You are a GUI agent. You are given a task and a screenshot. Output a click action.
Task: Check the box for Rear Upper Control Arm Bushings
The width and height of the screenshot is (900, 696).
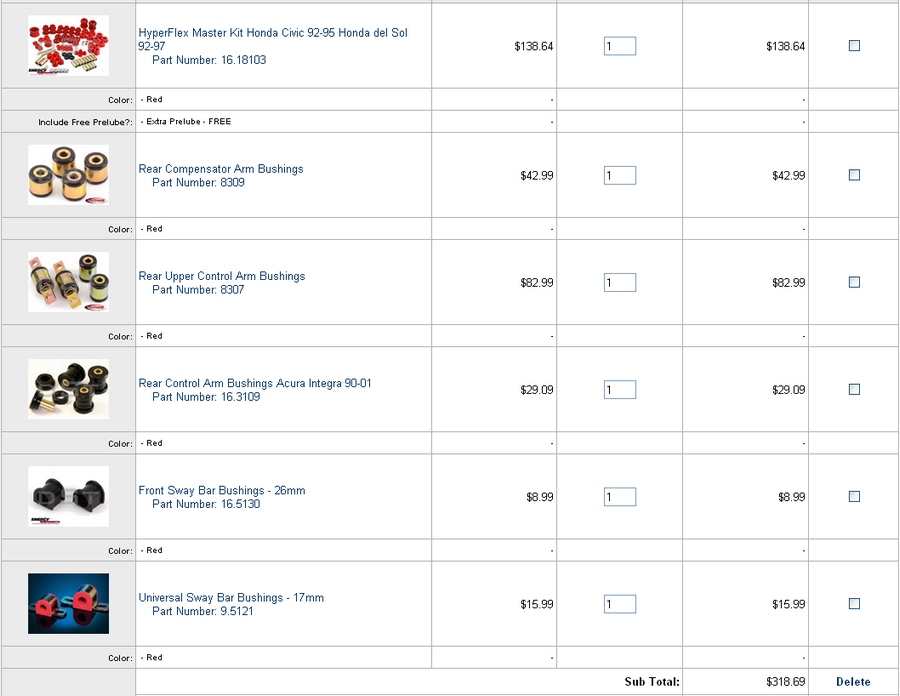point(854,282)
